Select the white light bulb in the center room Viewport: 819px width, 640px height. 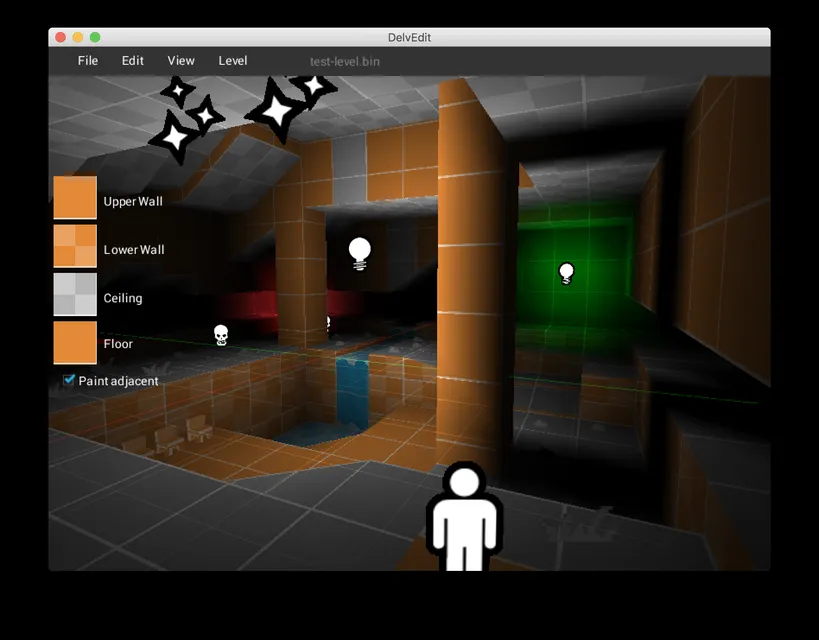click(360, 253)
